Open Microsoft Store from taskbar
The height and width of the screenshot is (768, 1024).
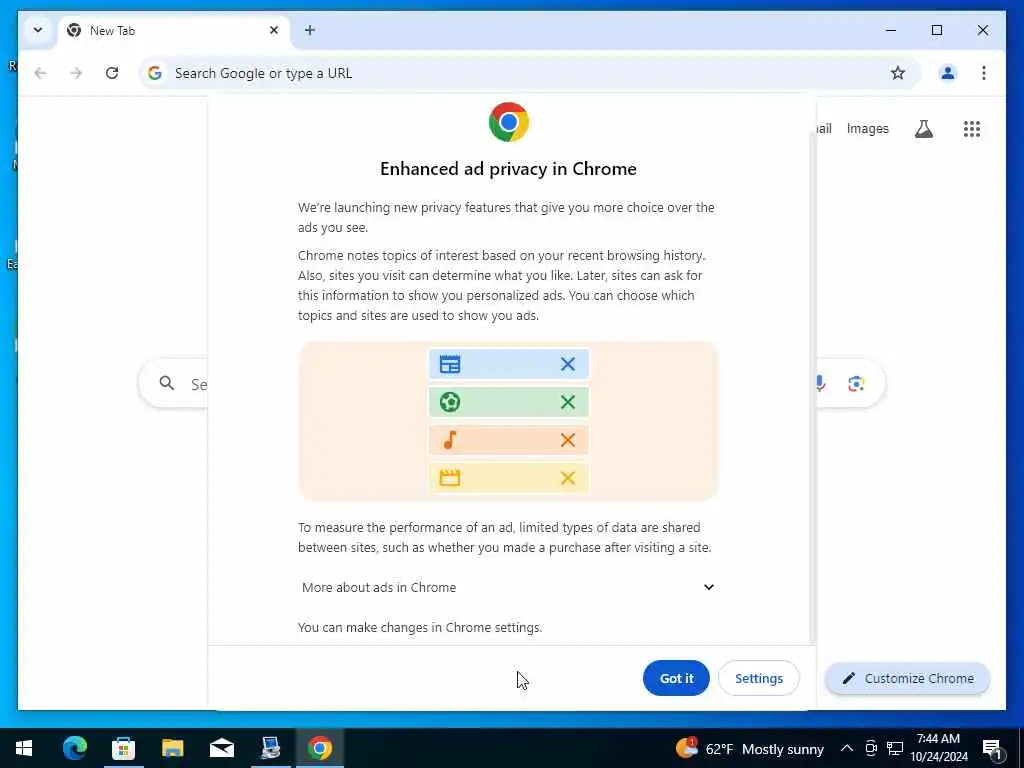pyautogui.click(x=123, y=748)
